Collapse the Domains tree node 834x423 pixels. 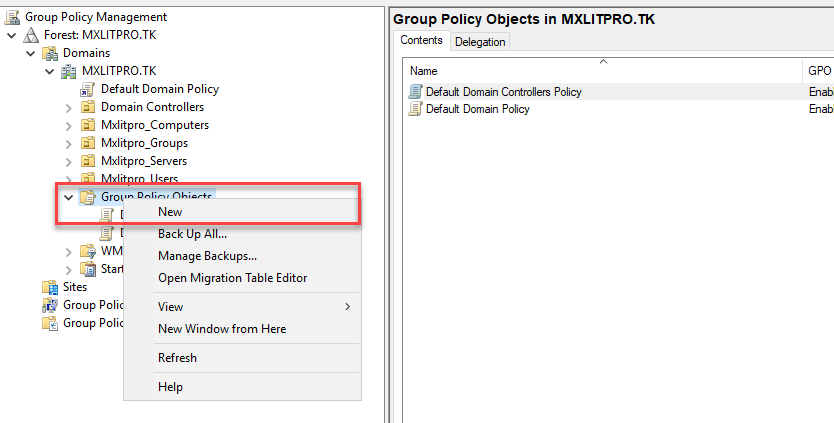(x=31, y=53)
